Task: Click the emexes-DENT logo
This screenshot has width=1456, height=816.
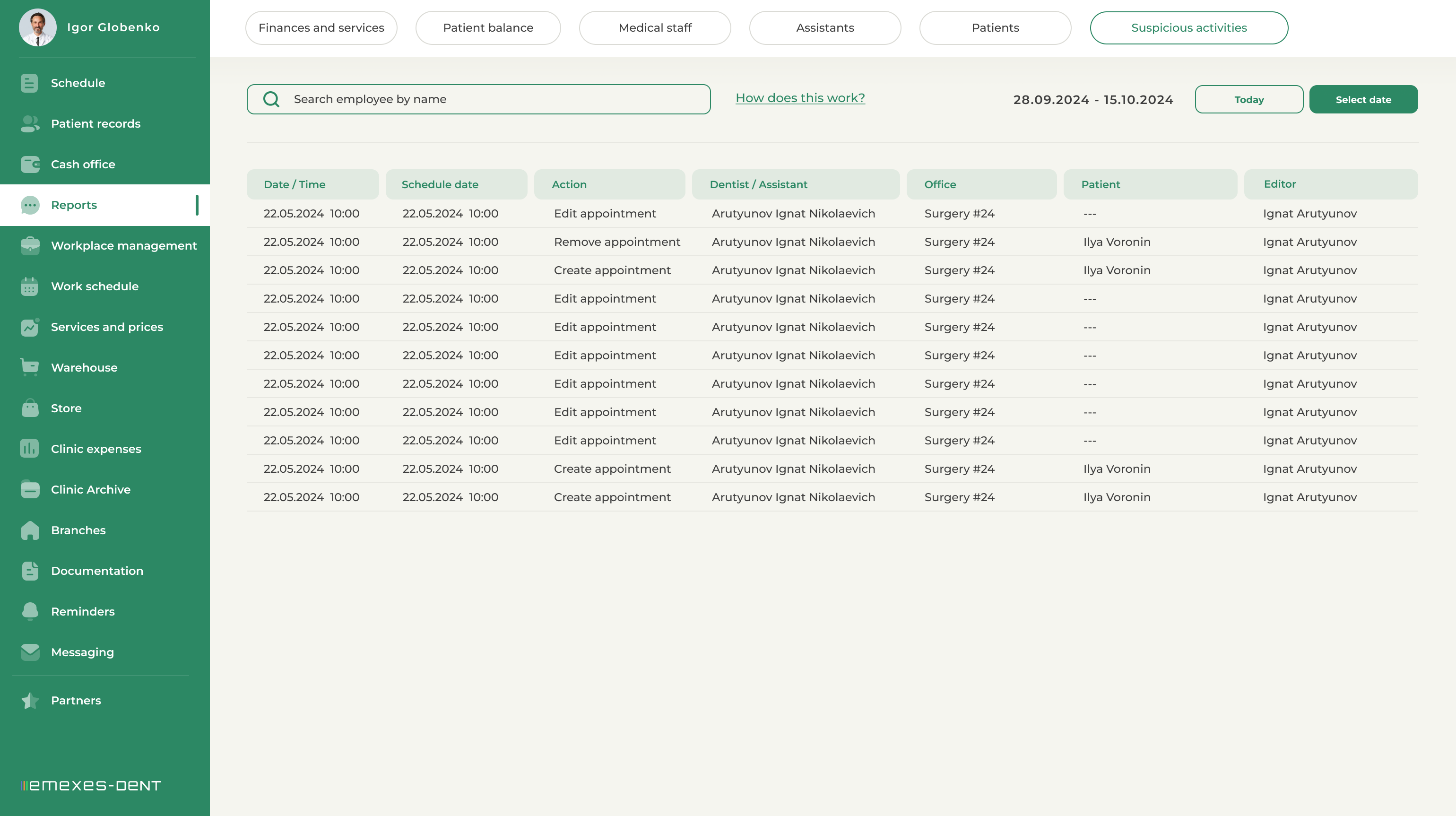Action: 90,785
